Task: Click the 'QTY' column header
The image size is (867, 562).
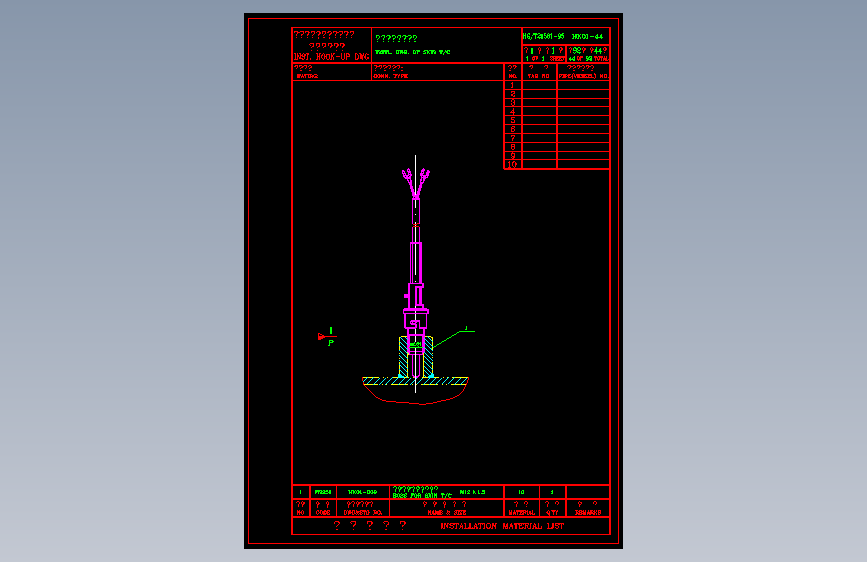Action: coord(552,513)
